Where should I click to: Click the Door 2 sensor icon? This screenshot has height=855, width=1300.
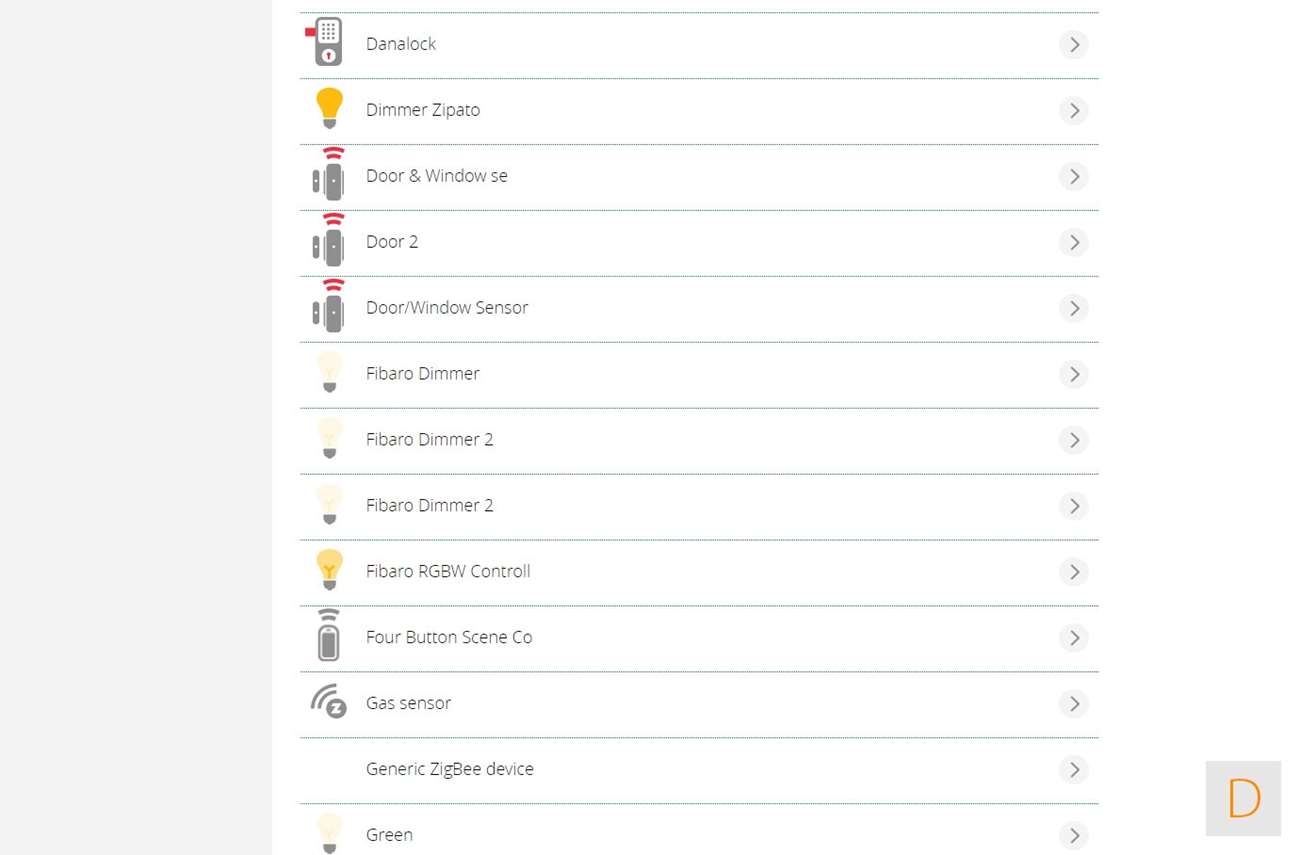point(329,241)
